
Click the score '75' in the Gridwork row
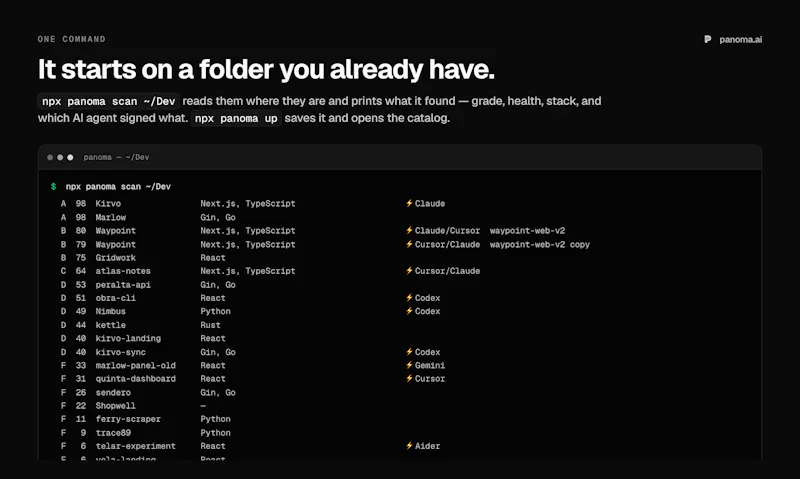click(x=81, y=258)
